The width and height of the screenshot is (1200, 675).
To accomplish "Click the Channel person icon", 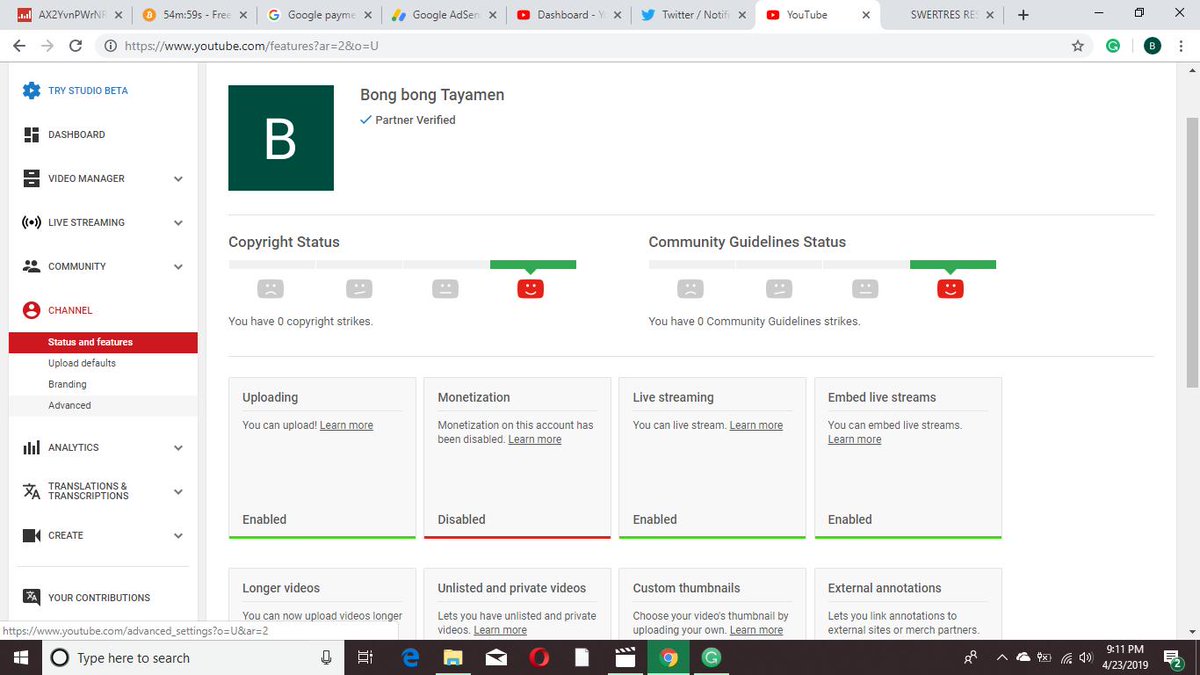I will point(31,310).
